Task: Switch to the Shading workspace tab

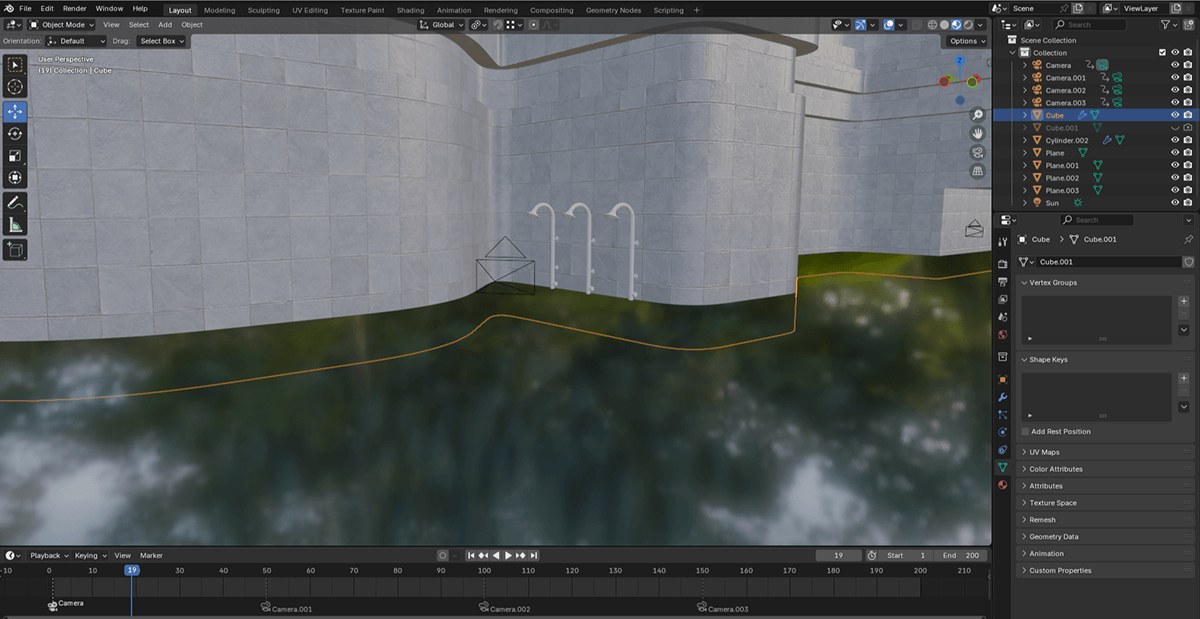Action: tap(410, 10)
